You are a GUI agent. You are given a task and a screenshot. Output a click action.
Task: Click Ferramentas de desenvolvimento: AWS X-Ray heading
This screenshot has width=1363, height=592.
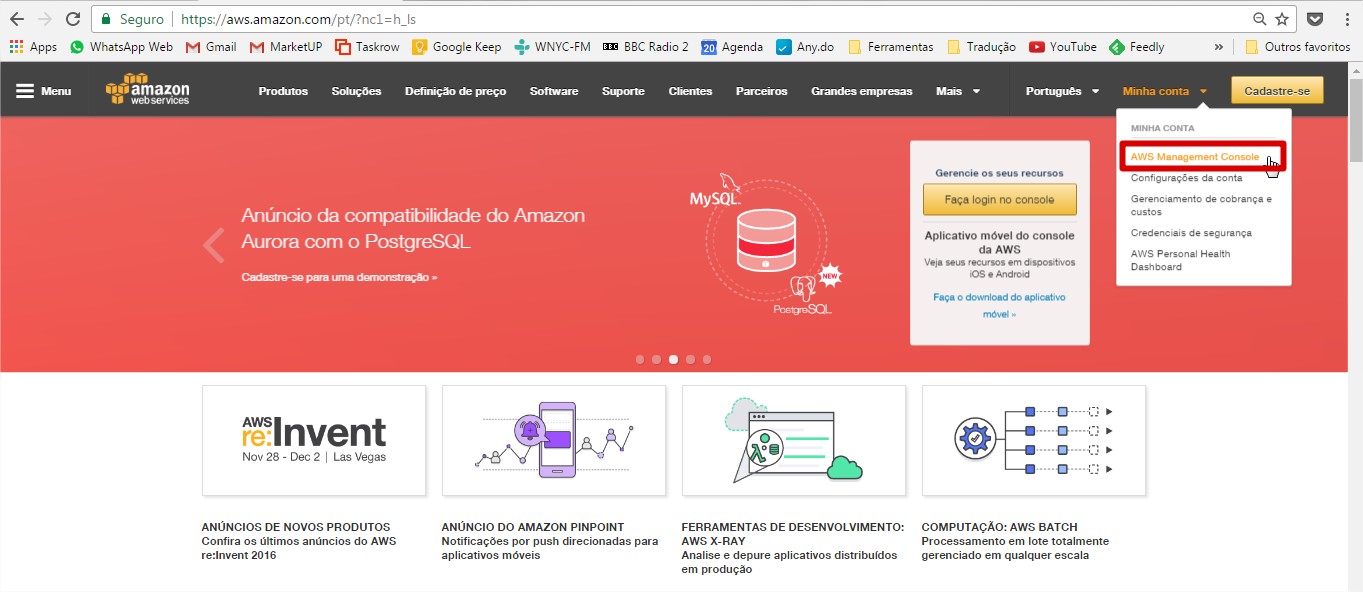pos(792,534)
